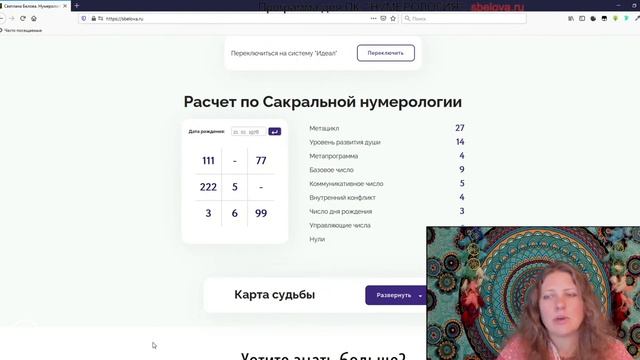The height and width of the screenshot is (360, 640).
Task: Click the Метапрограмма label
Action: (333, 156)
